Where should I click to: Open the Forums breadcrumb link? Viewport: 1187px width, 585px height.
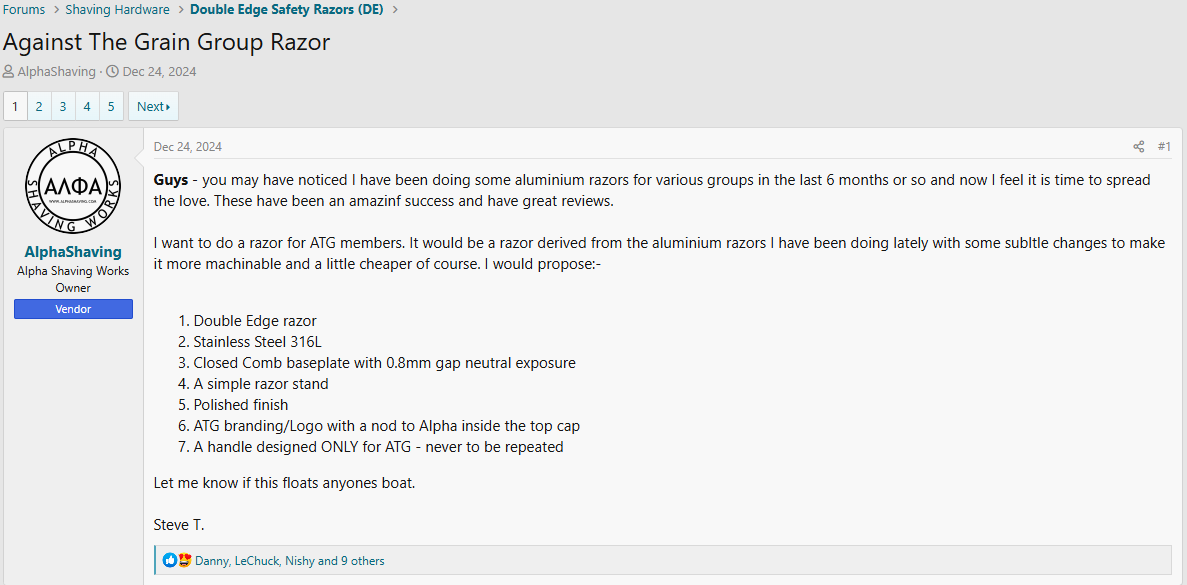click(23, 10)
